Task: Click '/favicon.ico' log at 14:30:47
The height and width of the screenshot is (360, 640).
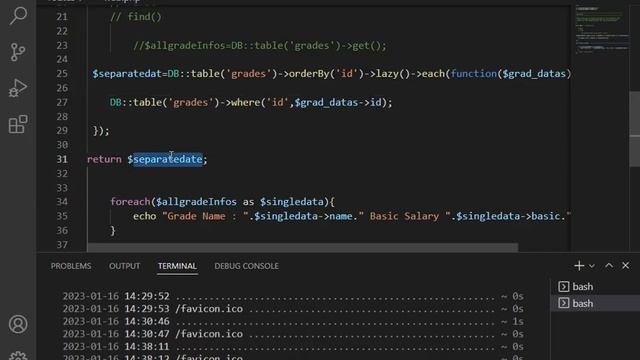Action: [209, 334]
